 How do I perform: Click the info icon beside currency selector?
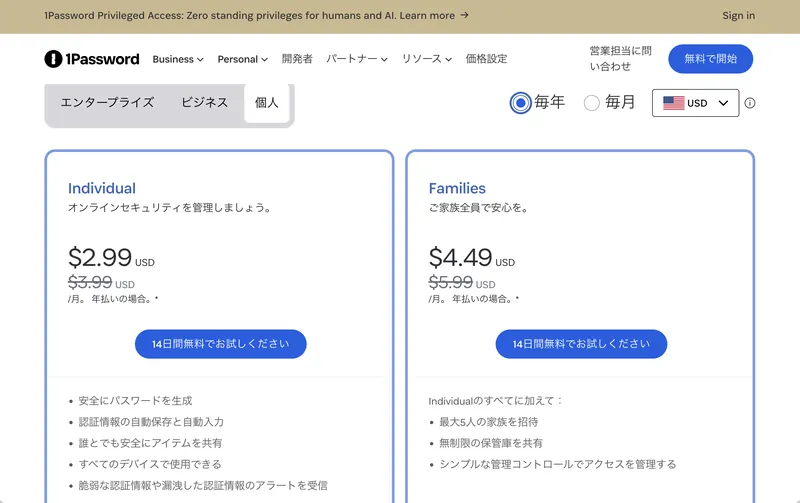(x=749, y=103)
